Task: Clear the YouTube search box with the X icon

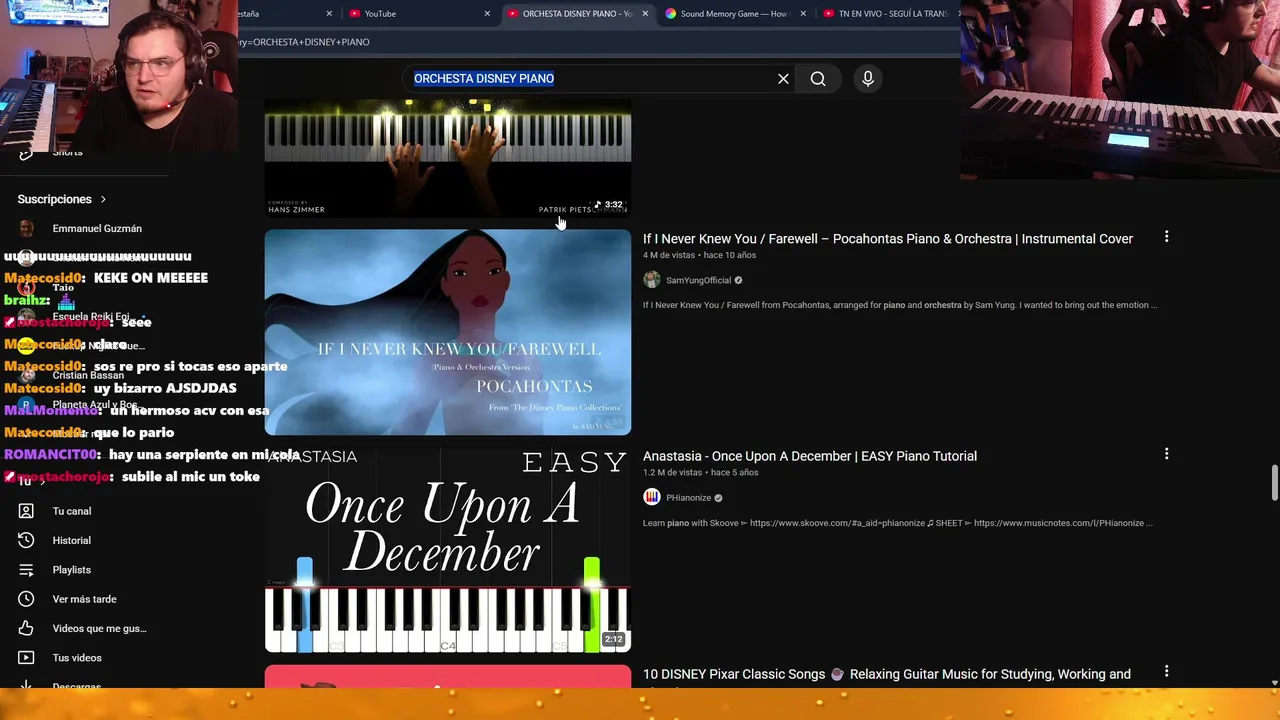Action: [783, 79]
